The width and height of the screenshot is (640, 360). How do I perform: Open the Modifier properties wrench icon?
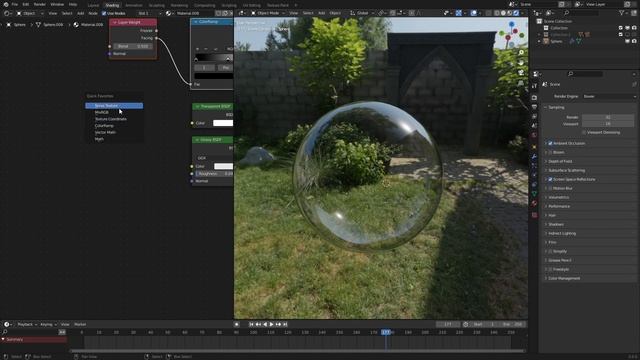534,156
